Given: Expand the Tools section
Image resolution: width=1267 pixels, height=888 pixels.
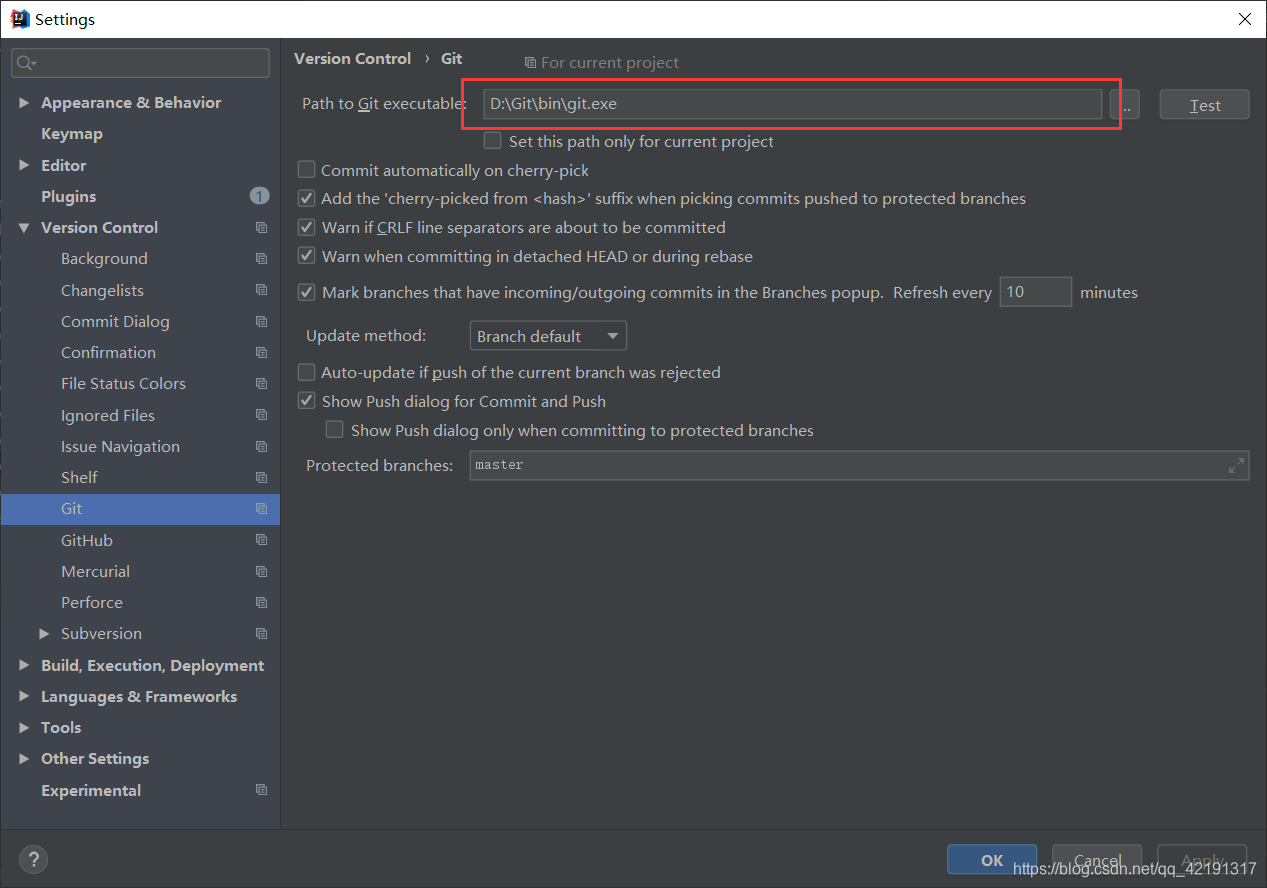Looking at the screenshot, I should [24, 728].
